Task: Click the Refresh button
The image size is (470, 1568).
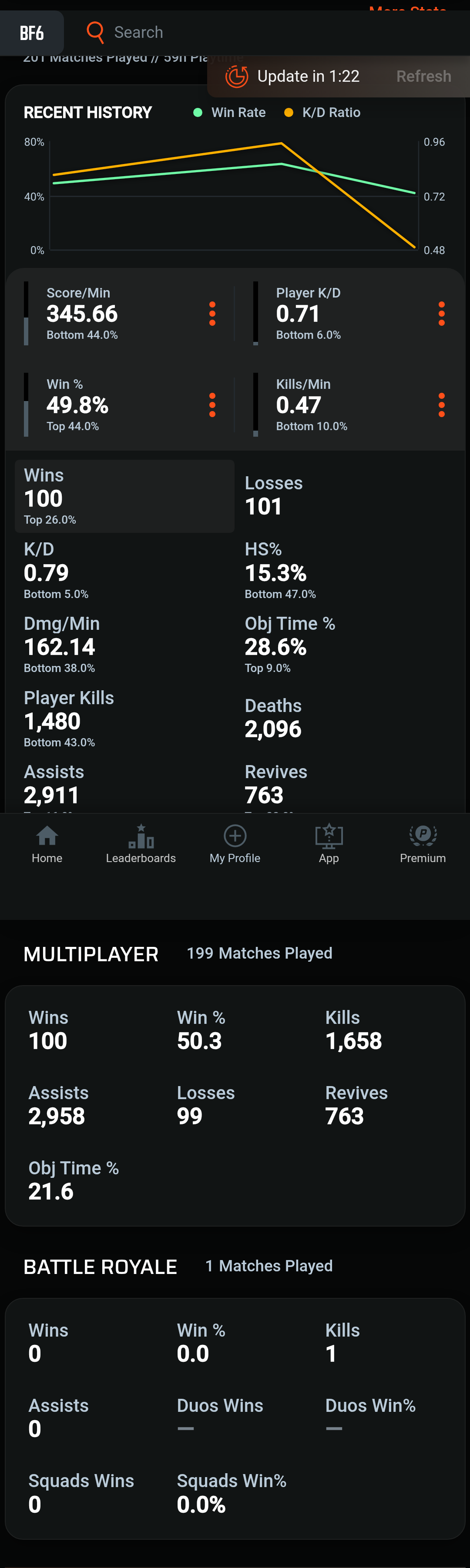Action: [x=423, y=77]
